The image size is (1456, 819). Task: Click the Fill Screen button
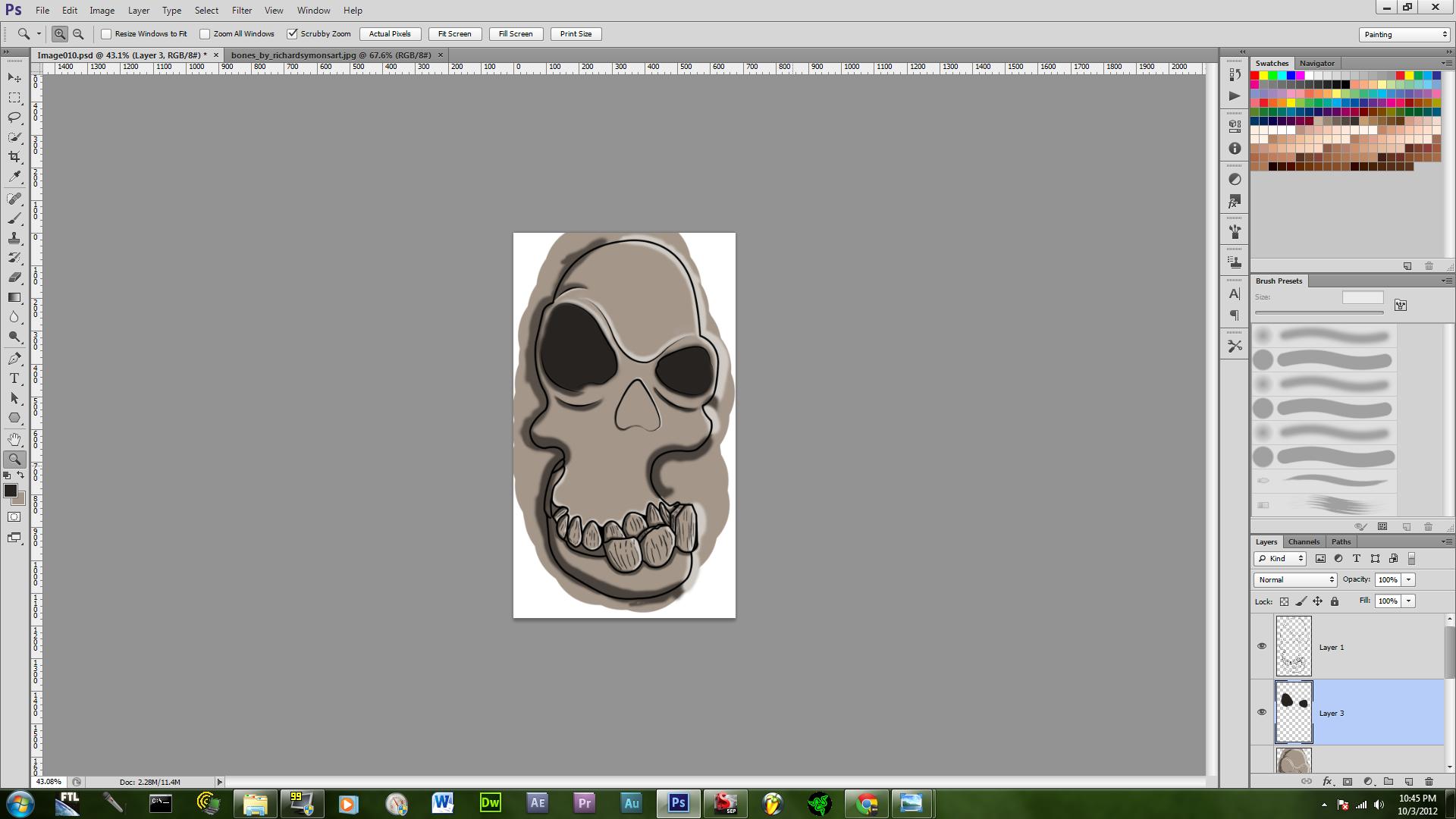click(516, 34)
